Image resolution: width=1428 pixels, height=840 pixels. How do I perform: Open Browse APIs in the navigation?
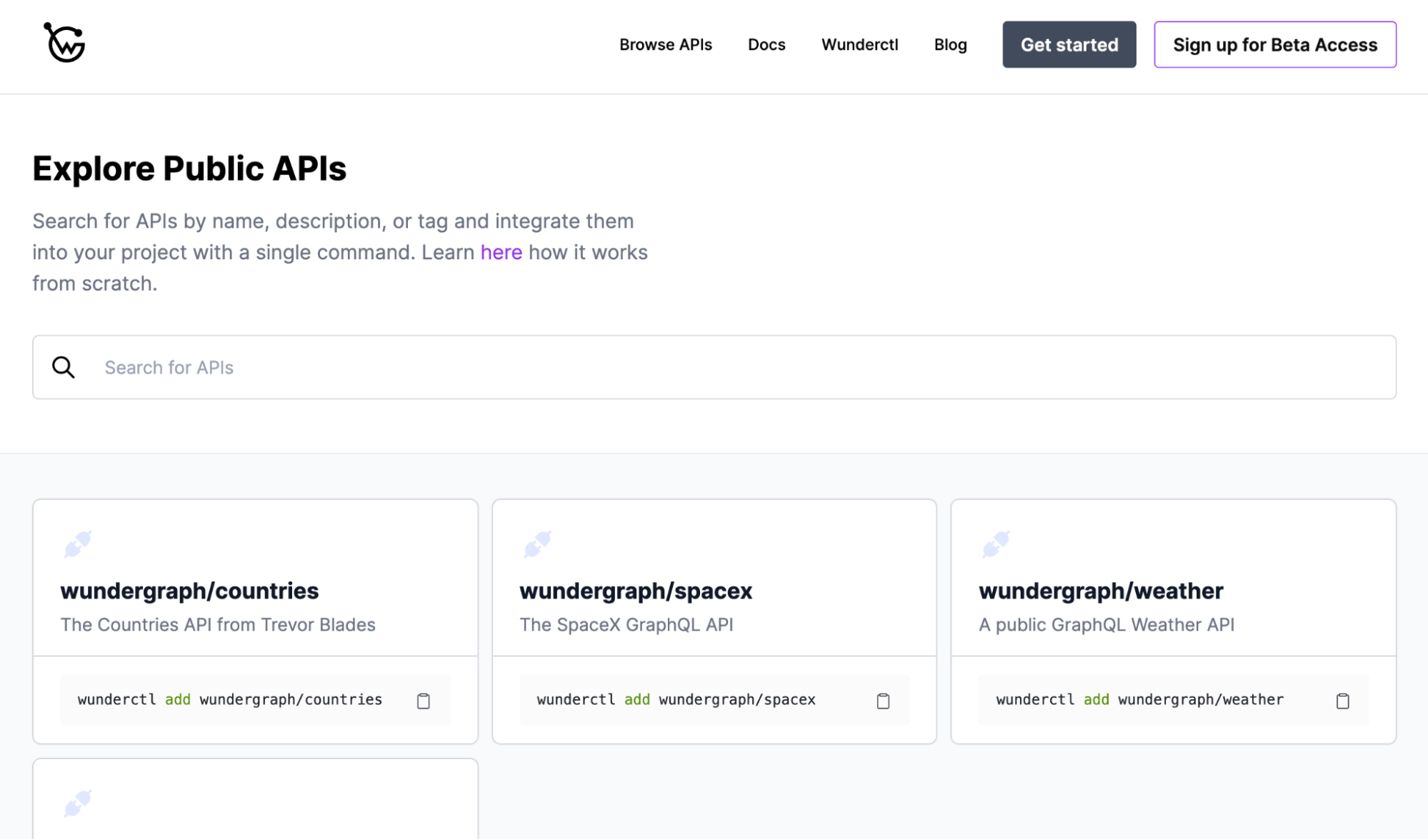pyautogui.click(x=665, y=44)
